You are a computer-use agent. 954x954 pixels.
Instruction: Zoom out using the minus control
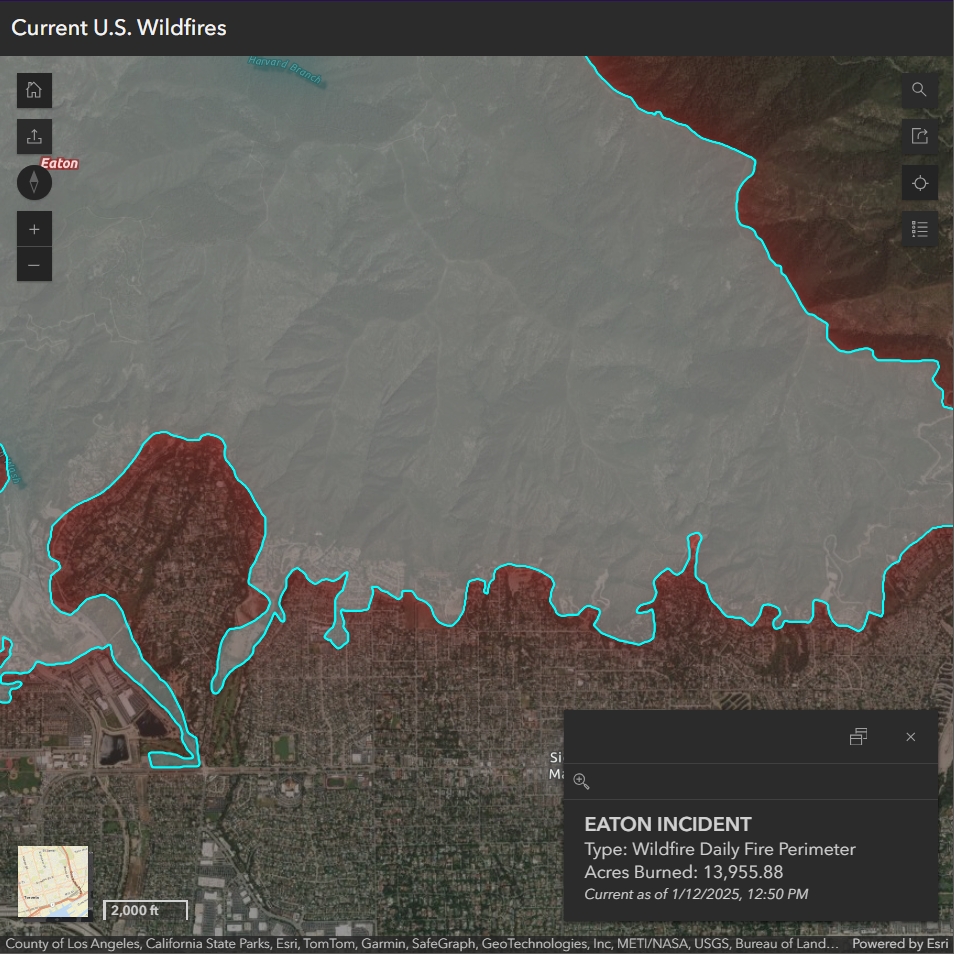34,264
